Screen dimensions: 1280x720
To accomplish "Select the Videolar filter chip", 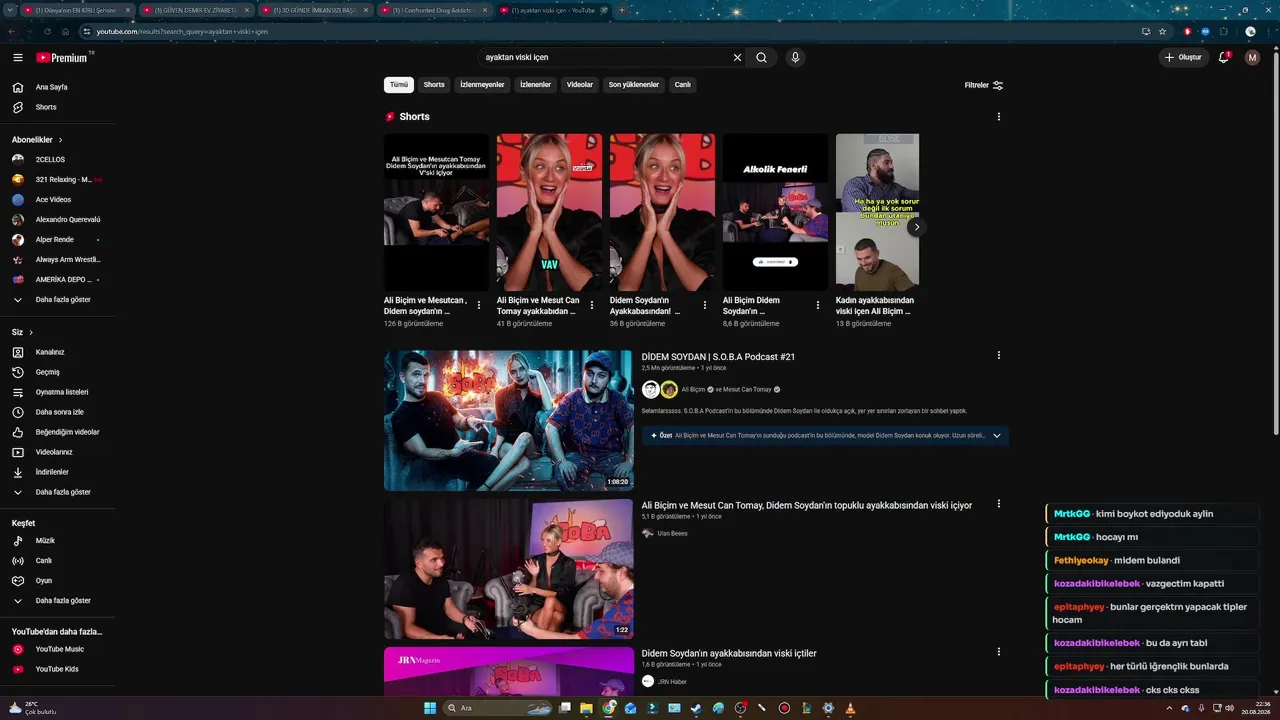I will (x=580, y=85).
